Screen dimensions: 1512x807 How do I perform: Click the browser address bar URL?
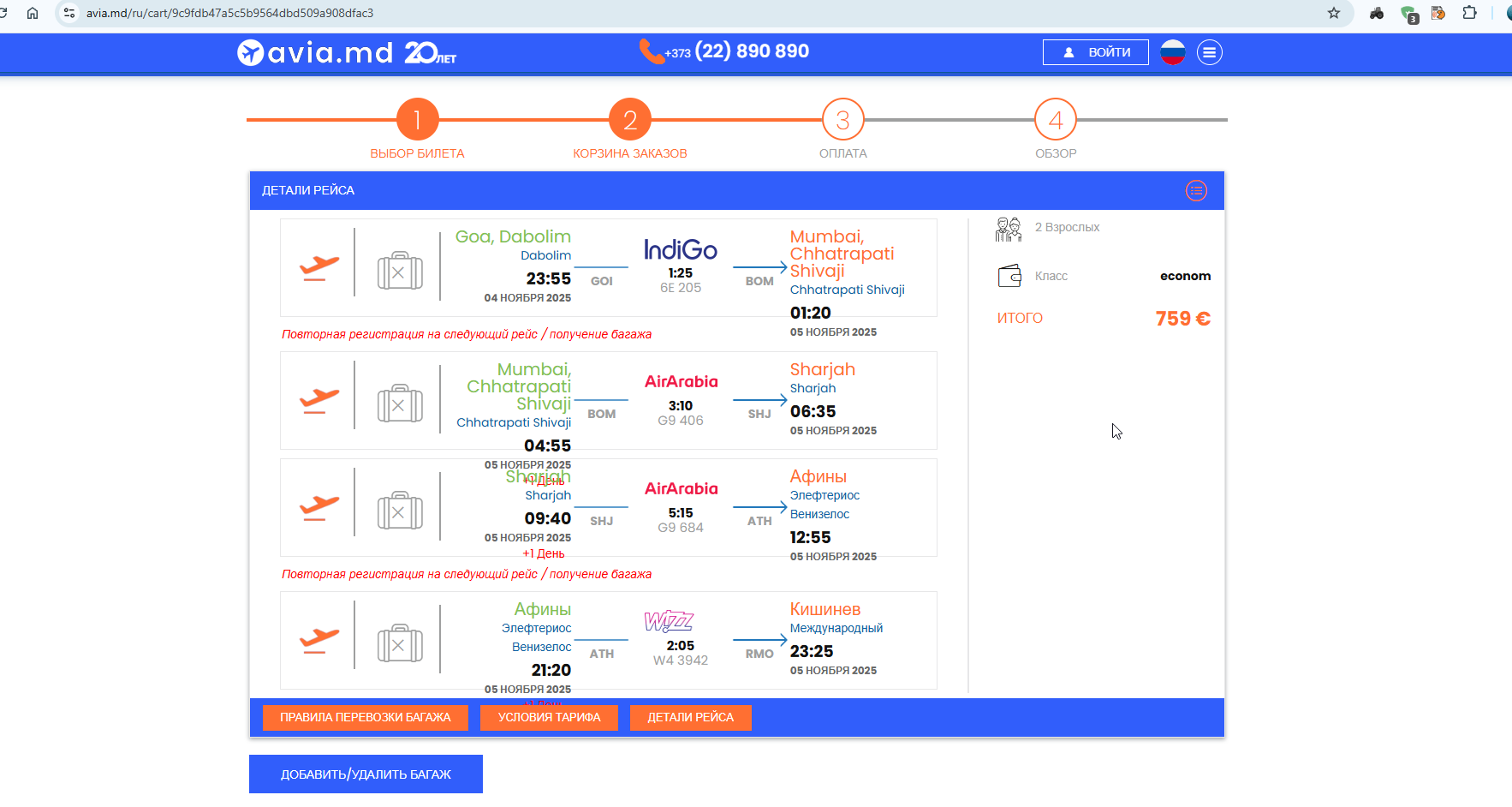(229, 13)
